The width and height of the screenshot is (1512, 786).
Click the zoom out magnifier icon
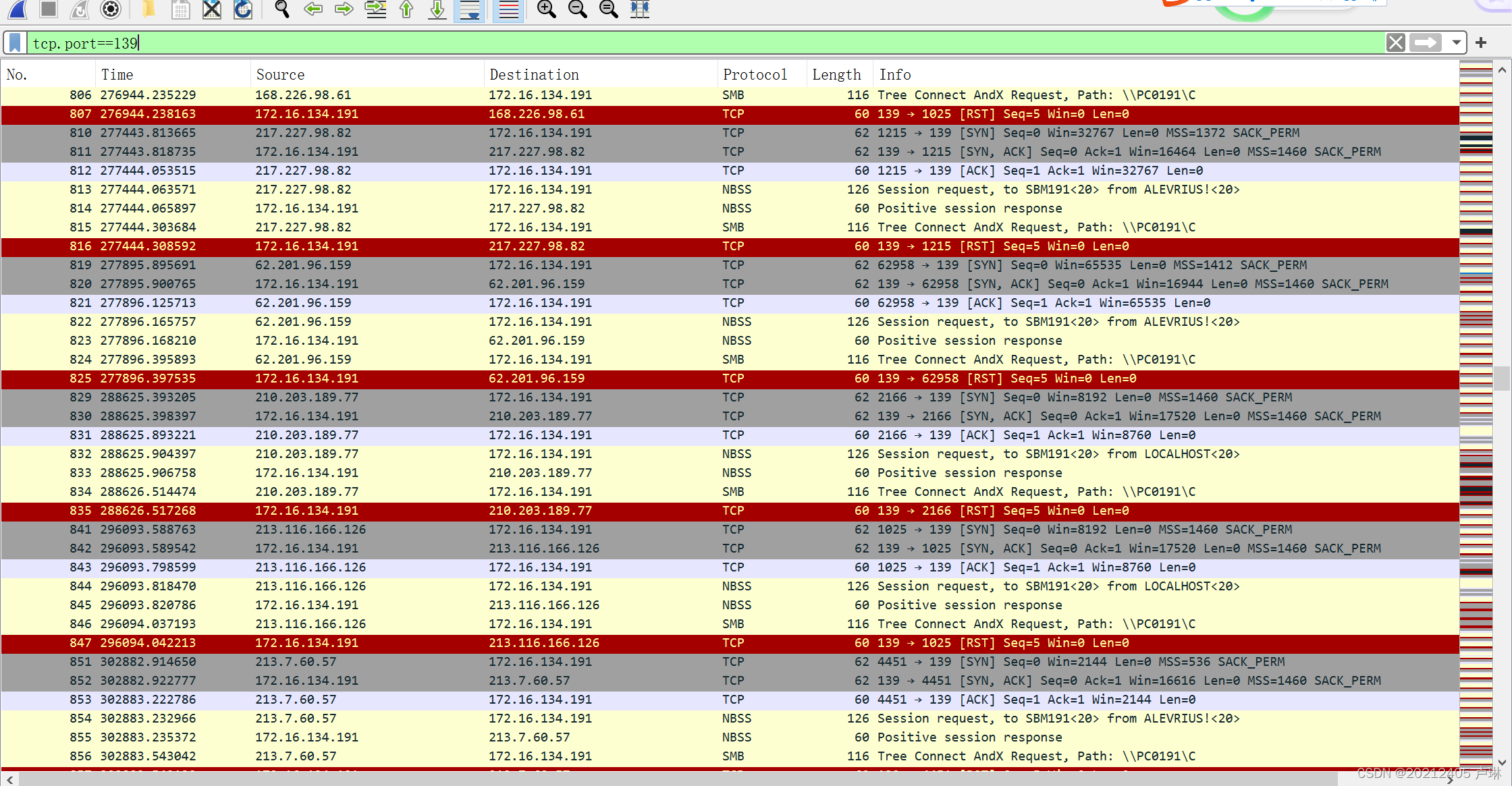point(577,9)
